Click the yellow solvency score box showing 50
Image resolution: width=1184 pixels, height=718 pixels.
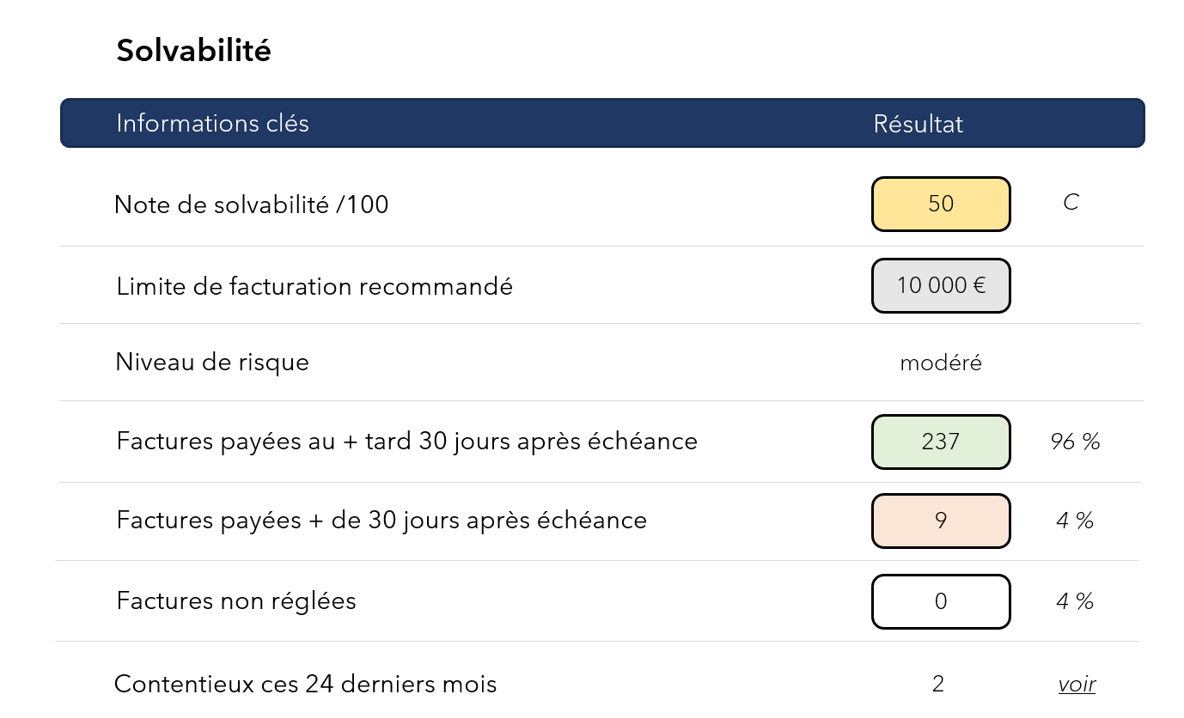(941, 204)
